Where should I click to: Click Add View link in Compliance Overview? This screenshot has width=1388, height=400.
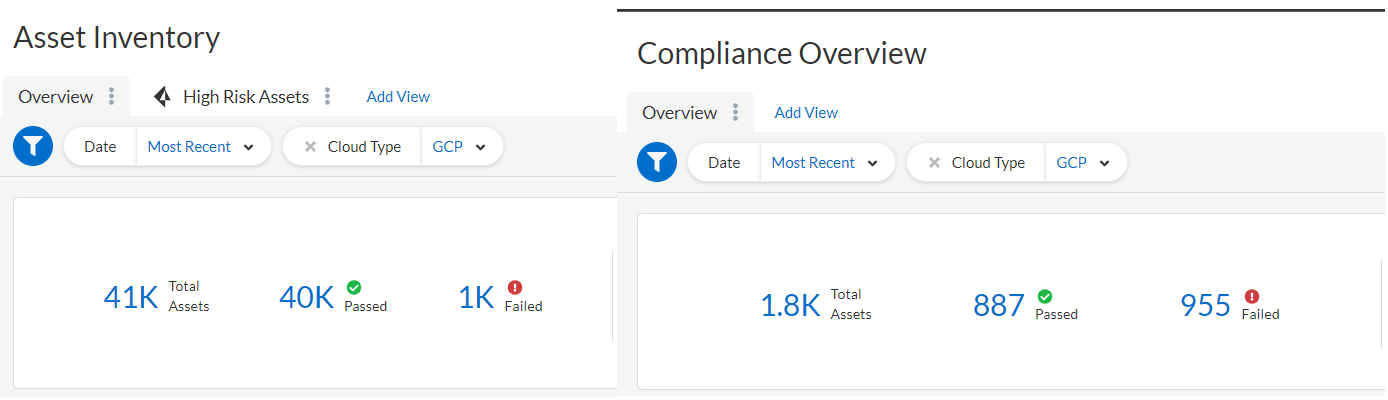click(x=806, y=113)
